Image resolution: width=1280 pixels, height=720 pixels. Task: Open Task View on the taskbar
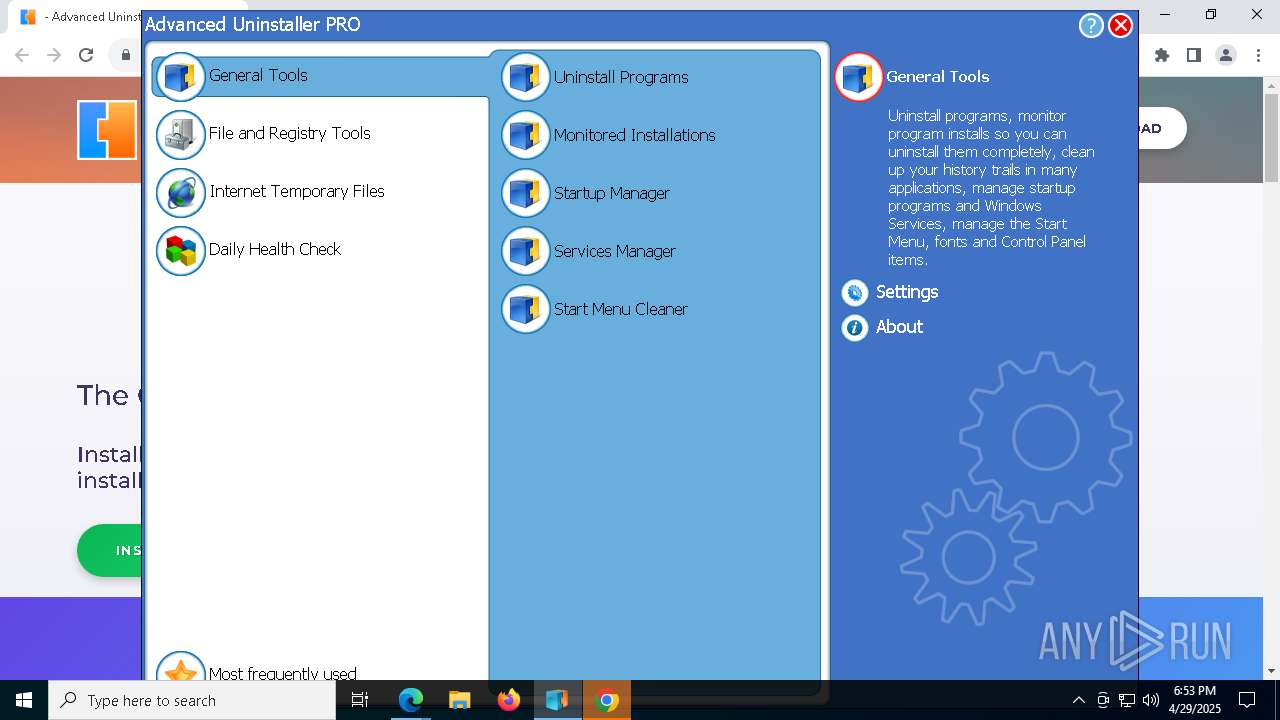click(x=360, y=700)
